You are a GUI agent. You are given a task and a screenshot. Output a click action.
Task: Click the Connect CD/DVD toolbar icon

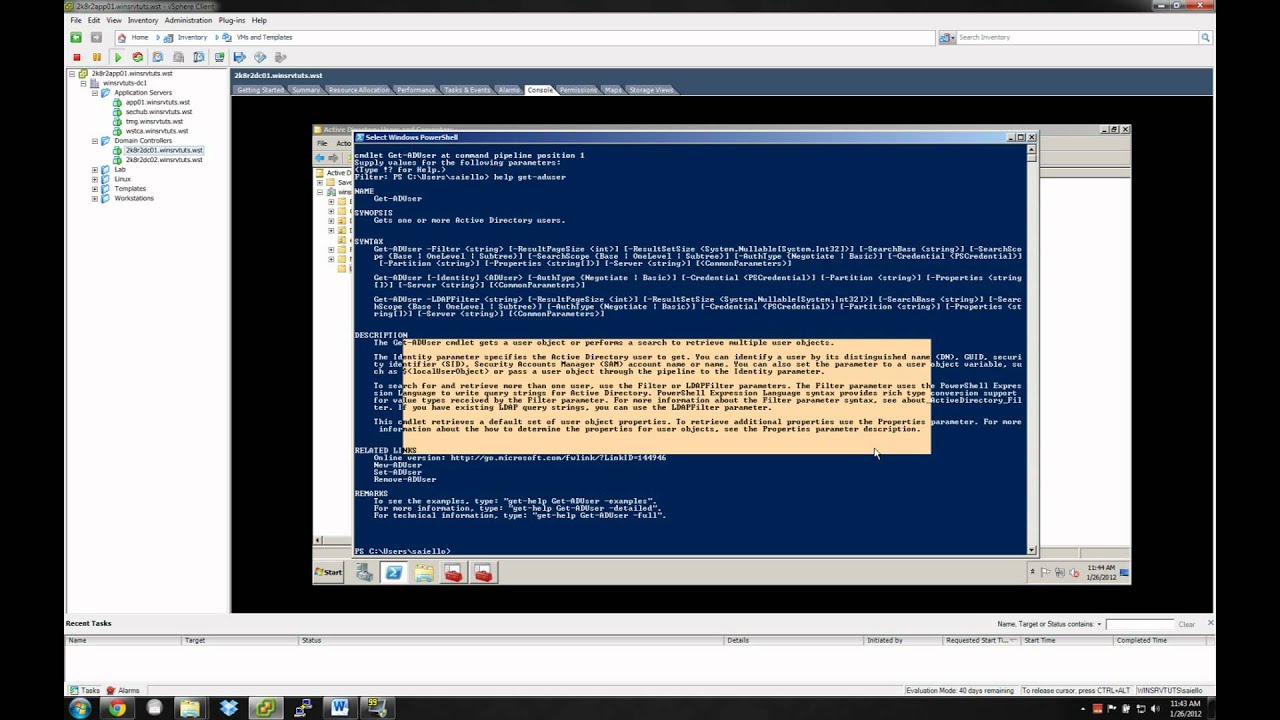260,57
